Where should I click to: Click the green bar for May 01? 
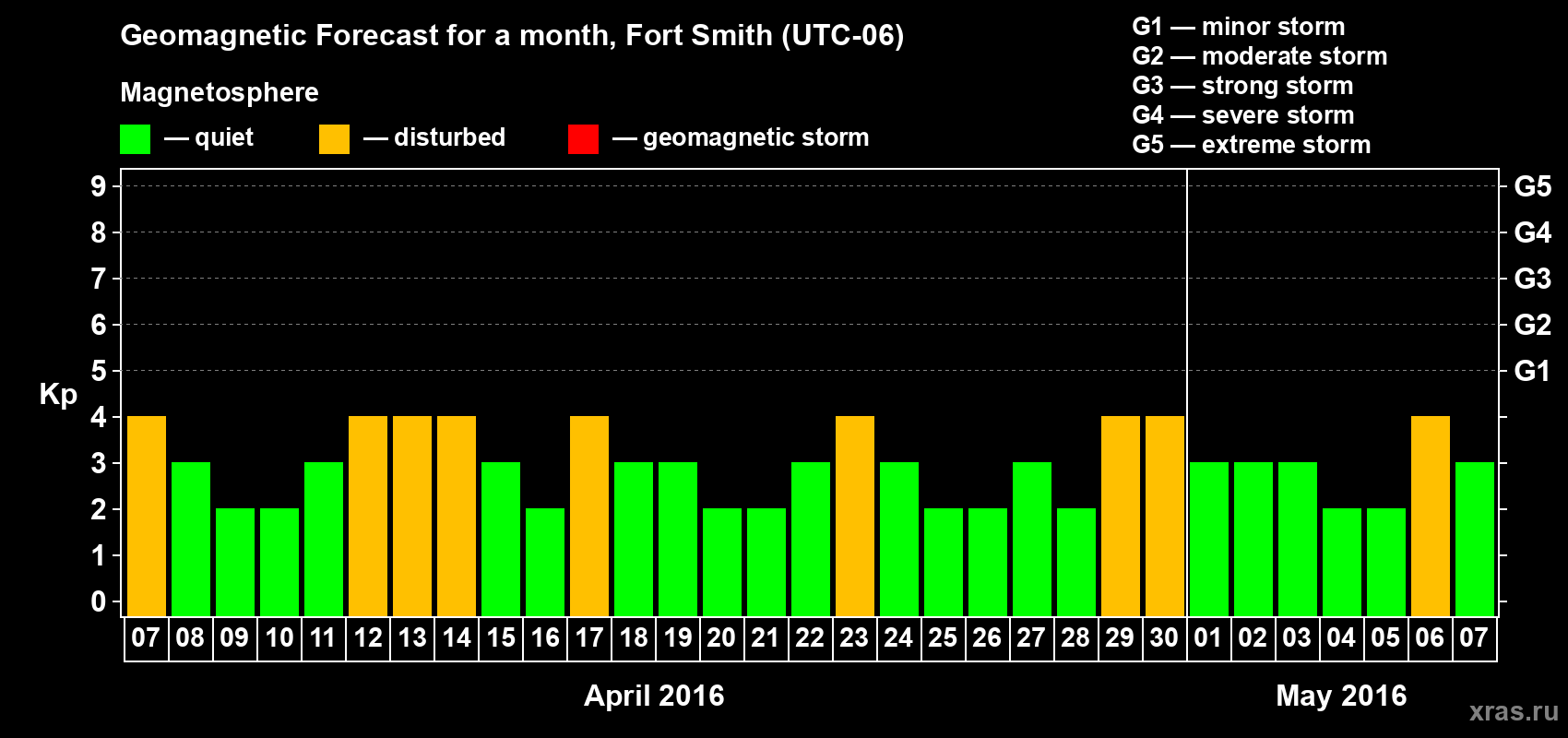coord(1209,540)
